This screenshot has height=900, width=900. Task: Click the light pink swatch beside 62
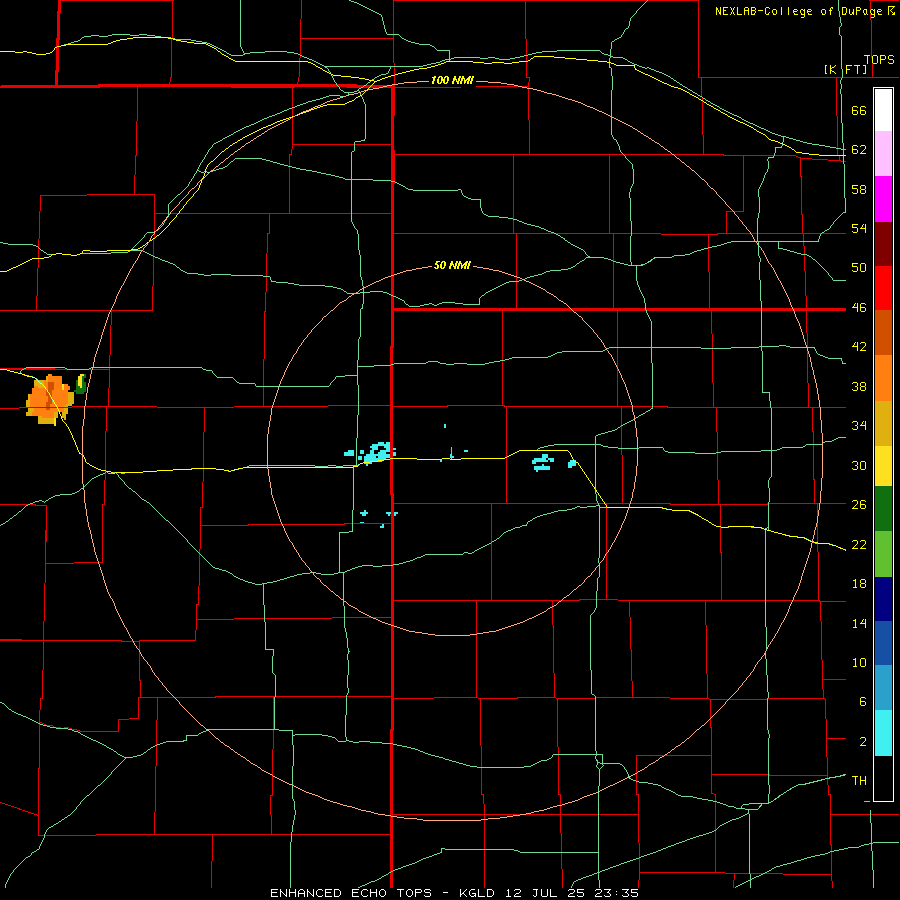click(883, 153)
